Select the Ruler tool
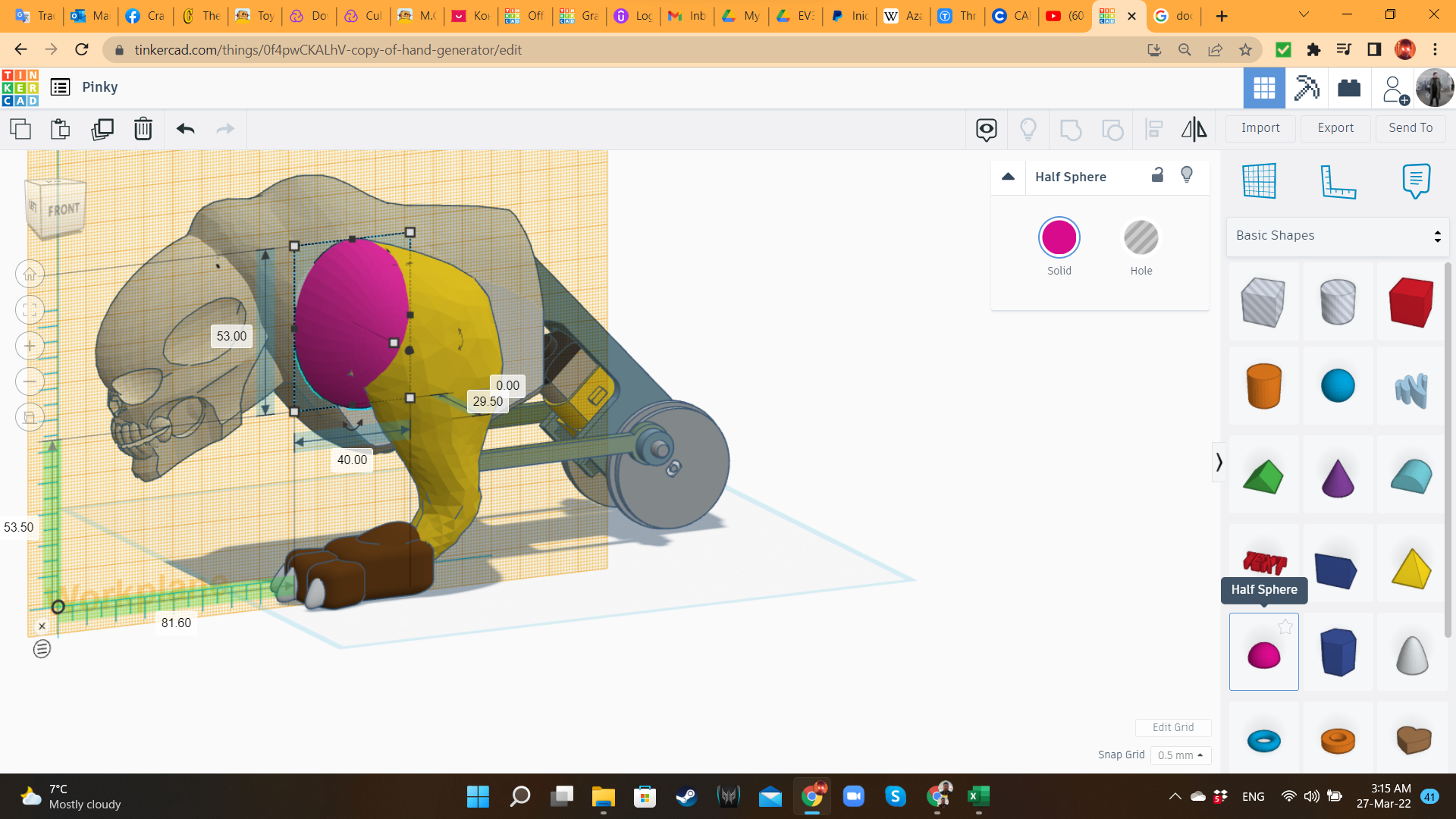The height and width of the screenshot is (819, 1456). click(x=1338, y=180)
